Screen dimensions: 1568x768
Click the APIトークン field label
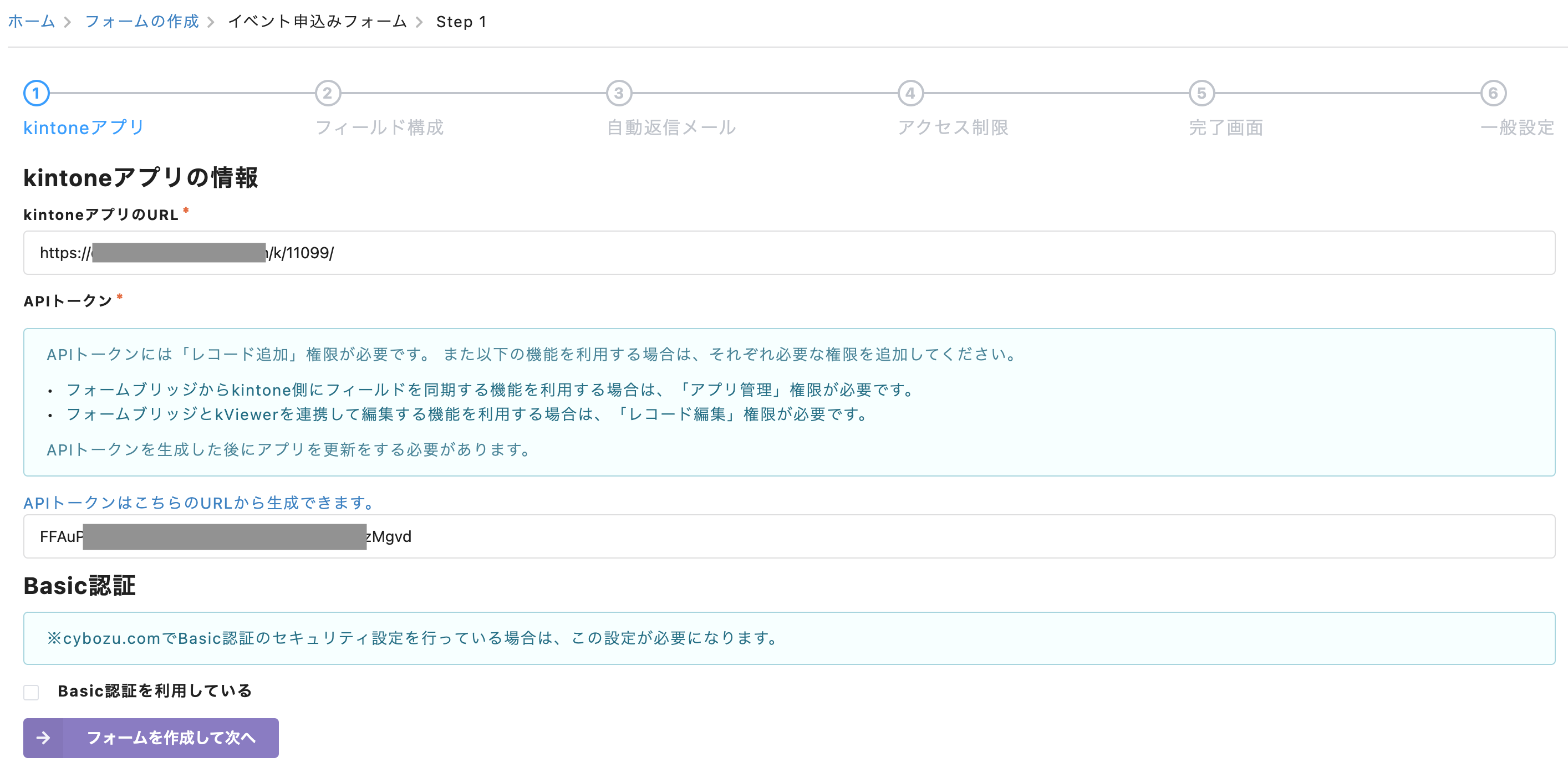coord(68,301)
